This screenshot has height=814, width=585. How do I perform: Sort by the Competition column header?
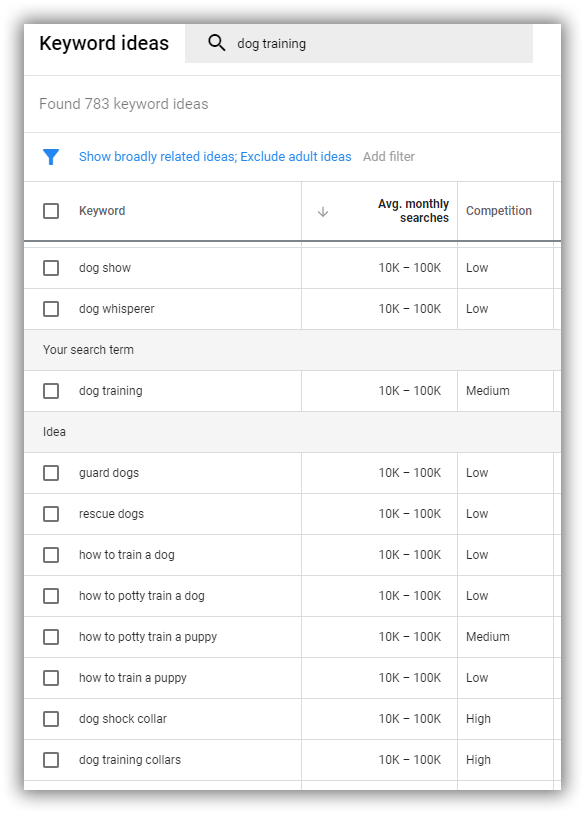[x=499, y=211]
